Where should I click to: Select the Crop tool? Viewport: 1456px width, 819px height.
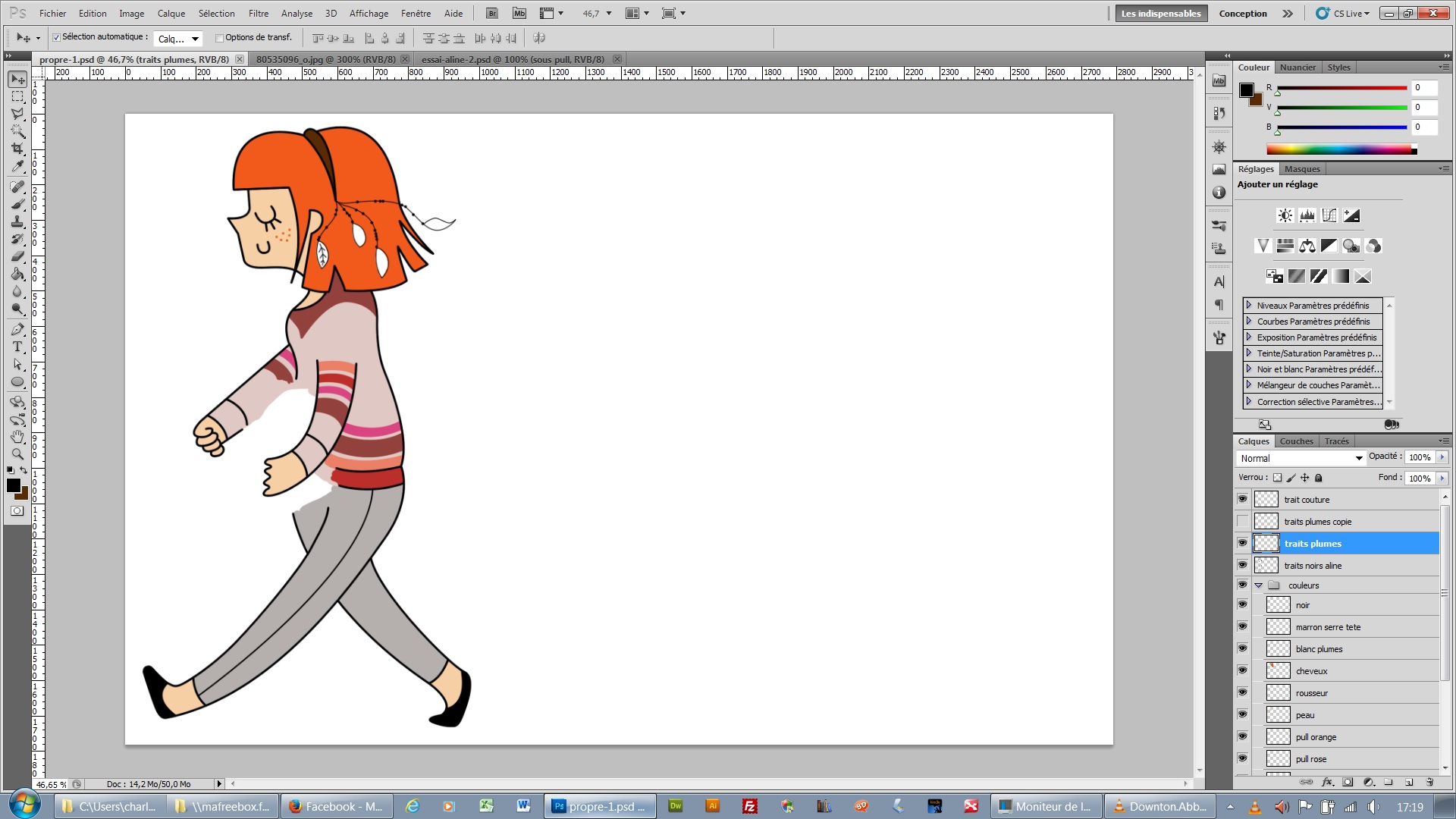point(17,149)
